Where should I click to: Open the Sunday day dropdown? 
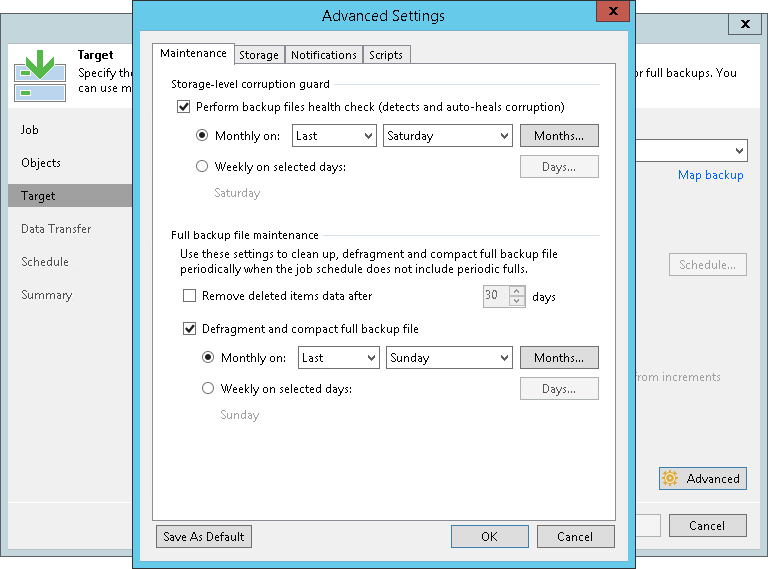pyautogui.click(x=449, y=357)
